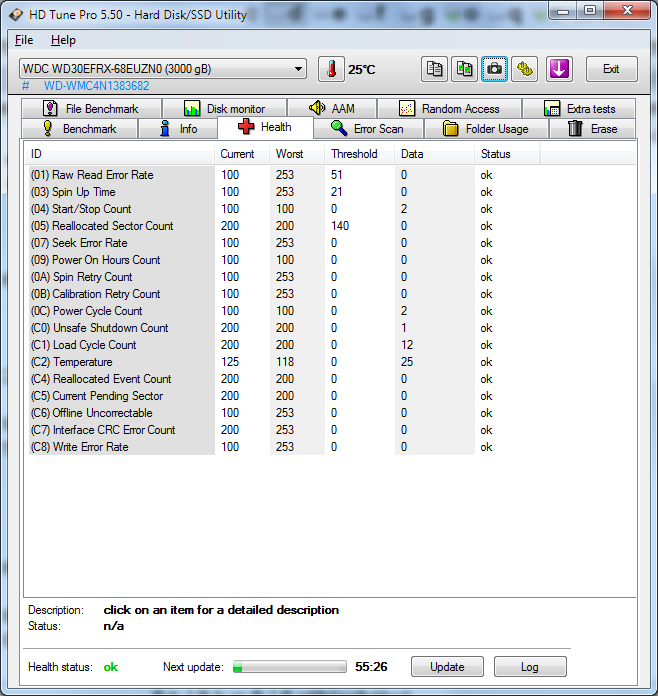Click serial number WD-WMC4N1383682

[96, 86]
